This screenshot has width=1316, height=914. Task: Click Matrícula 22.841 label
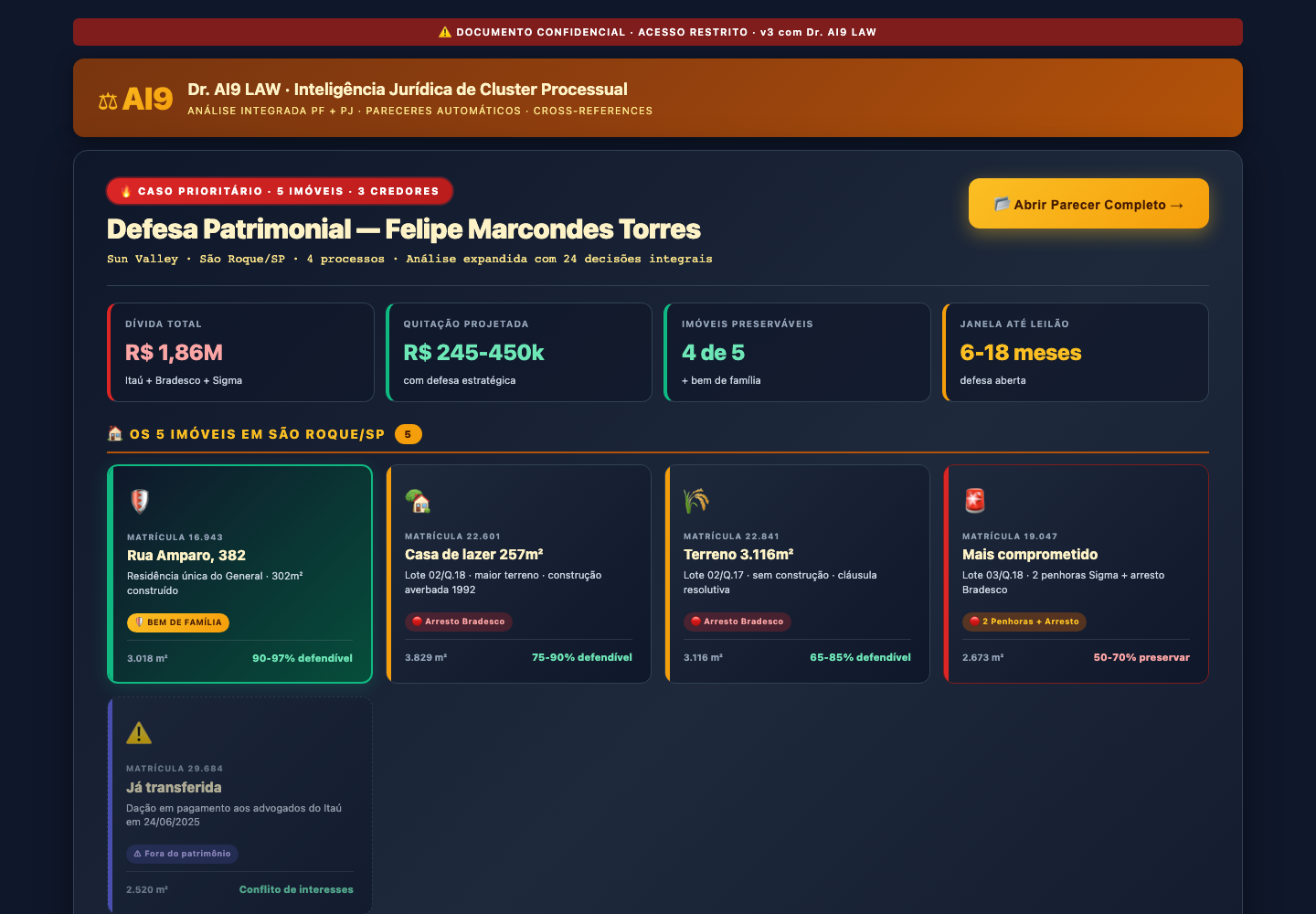731,537
